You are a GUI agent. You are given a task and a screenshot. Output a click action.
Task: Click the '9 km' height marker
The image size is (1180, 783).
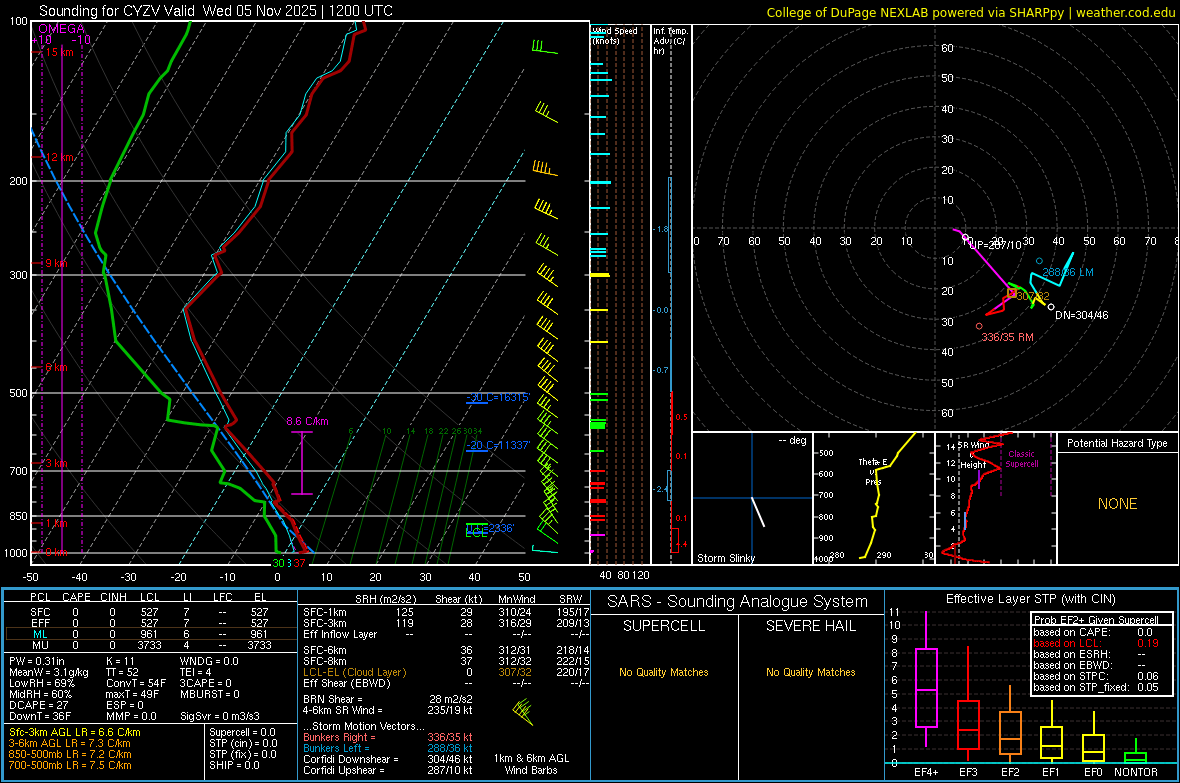[x=56, y=264]
